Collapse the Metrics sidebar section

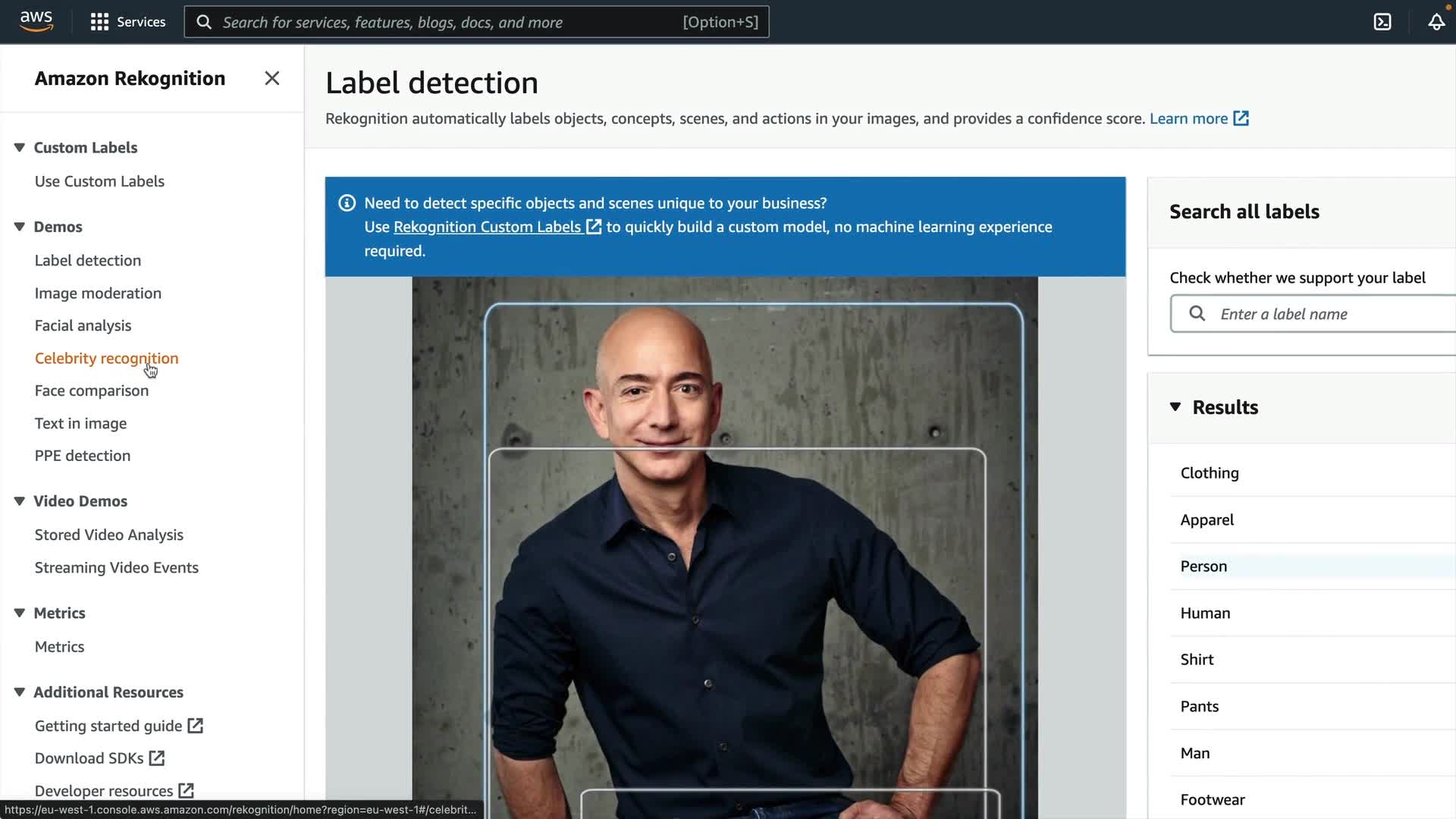[20, 613]
